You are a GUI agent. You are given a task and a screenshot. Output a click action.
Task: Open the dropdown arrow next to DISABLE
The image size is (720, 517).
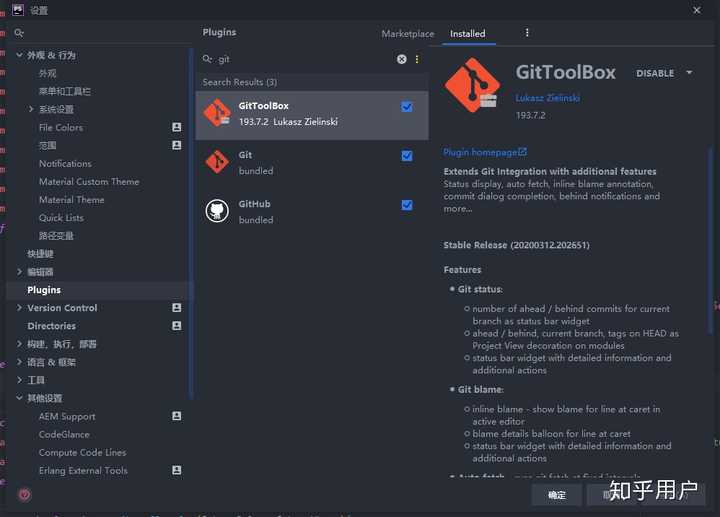689,73
